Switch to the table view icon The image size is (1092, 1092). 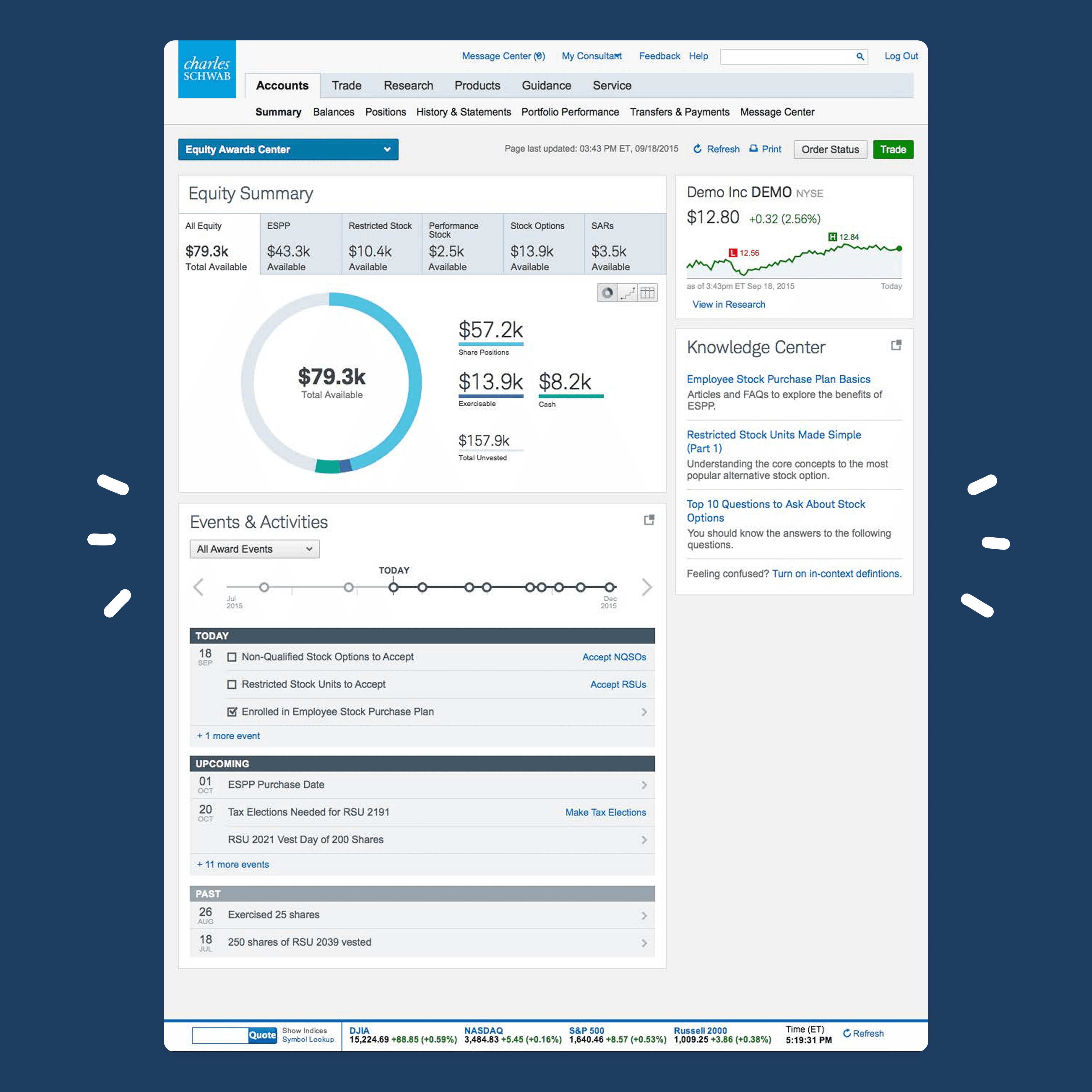pyautogui.click(x=648, y=293)
